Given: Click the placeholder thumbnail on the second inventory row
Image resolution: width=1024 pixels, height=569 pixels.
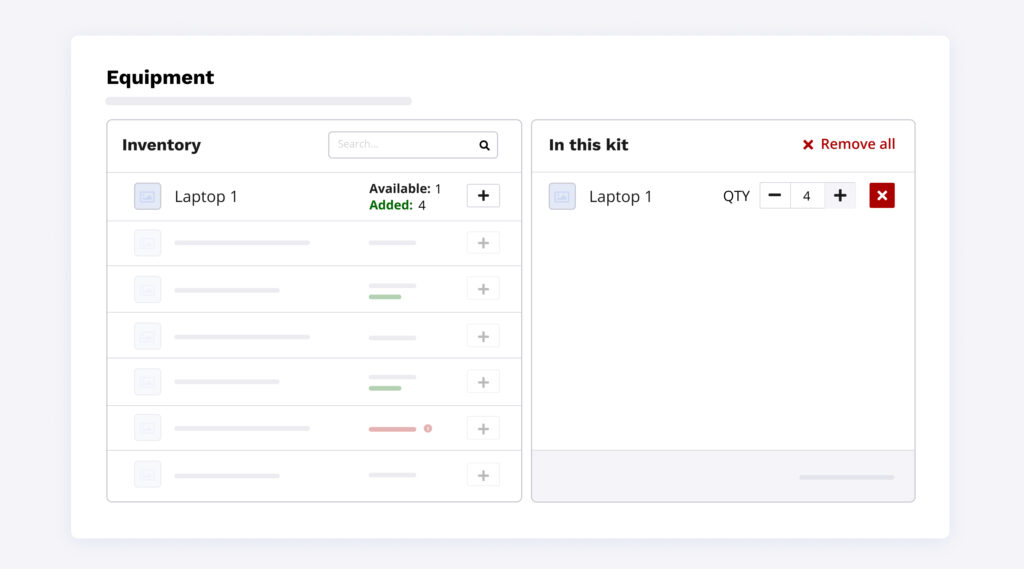Looking at the screenshot, I should 148,243.
